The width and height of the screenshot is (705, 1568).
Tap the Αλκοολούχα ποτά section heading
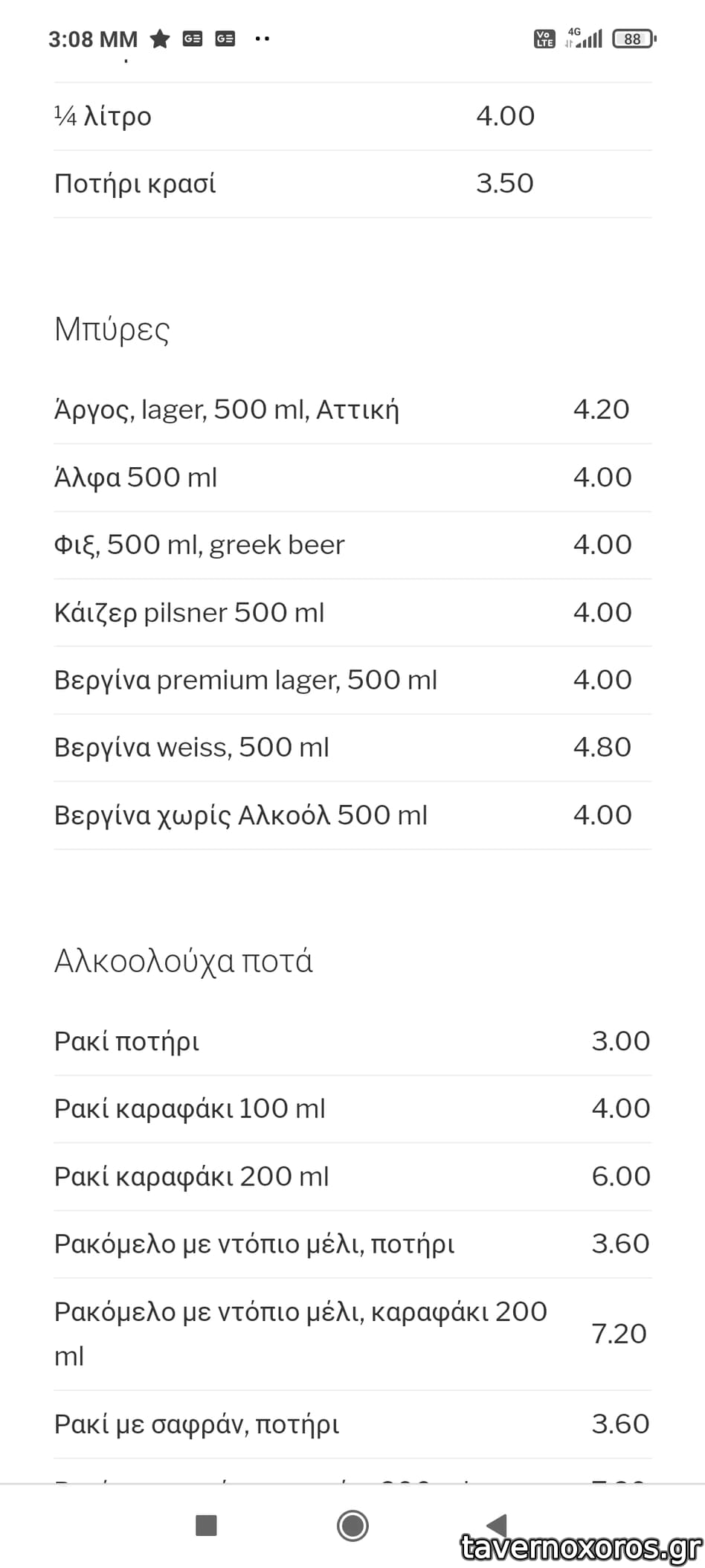[x=184, y=961]
